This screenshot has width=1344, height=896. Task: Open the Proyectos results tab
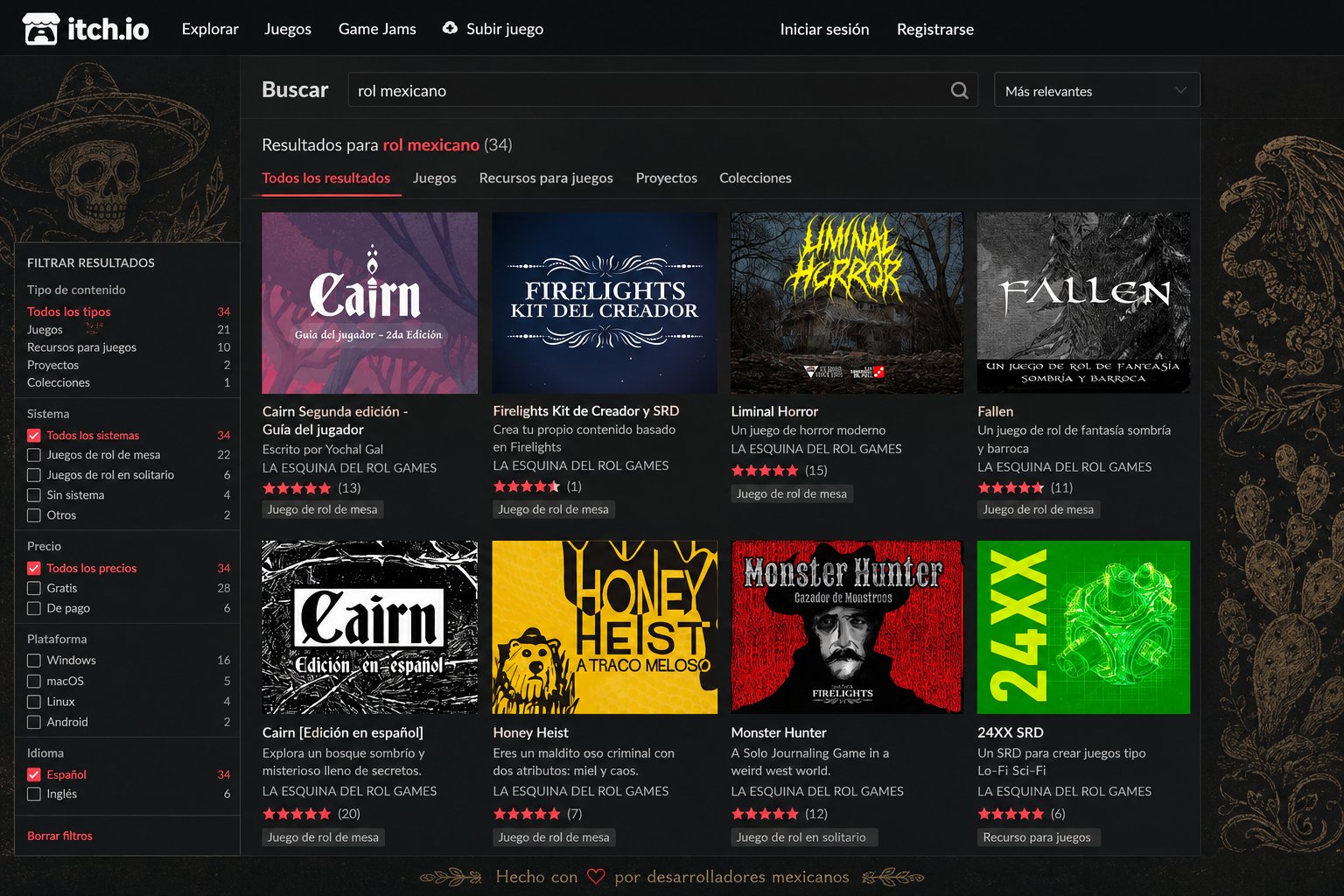[667, 178]
